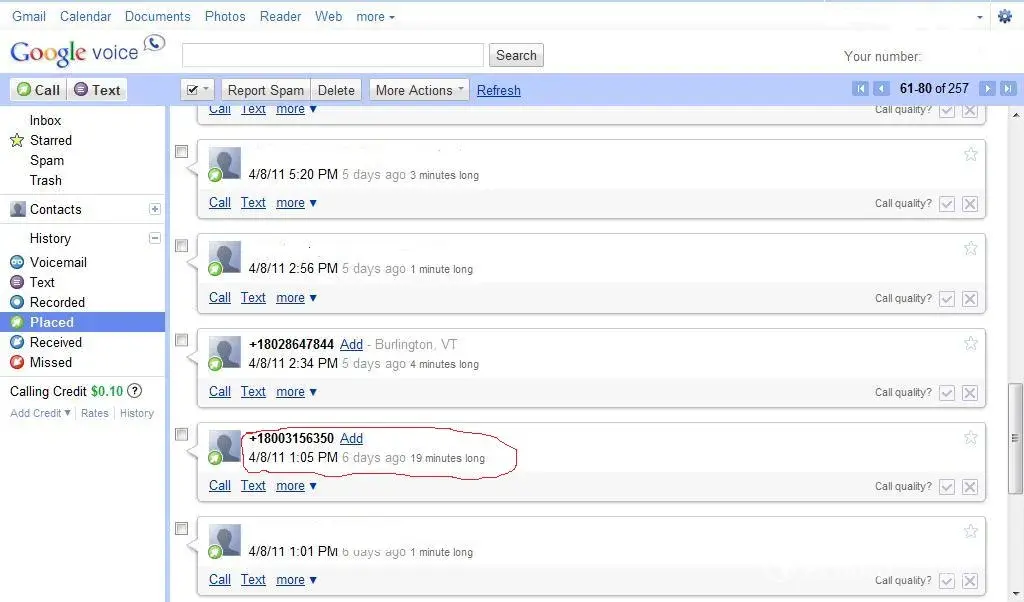Mark good call quality for 5:20 PM call

click(x=947, y=204)
